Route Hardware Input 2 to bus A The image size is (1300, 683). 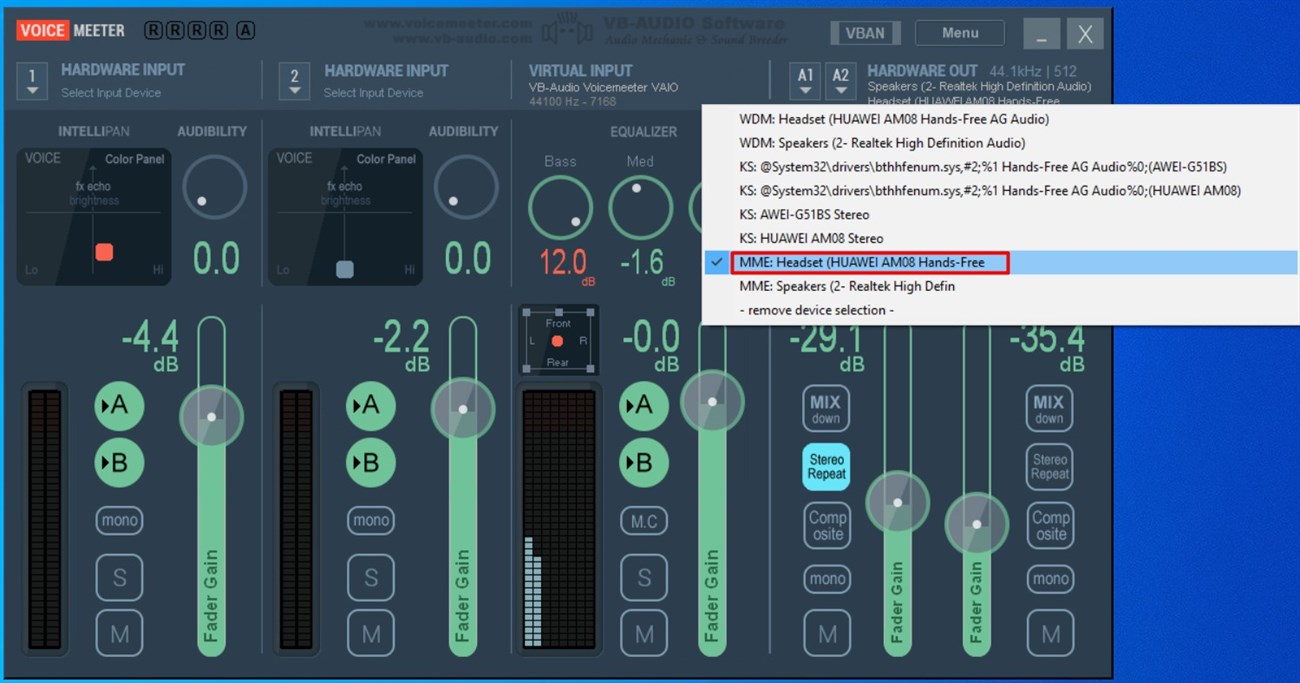pyautogui.click(x=371, y=405)
